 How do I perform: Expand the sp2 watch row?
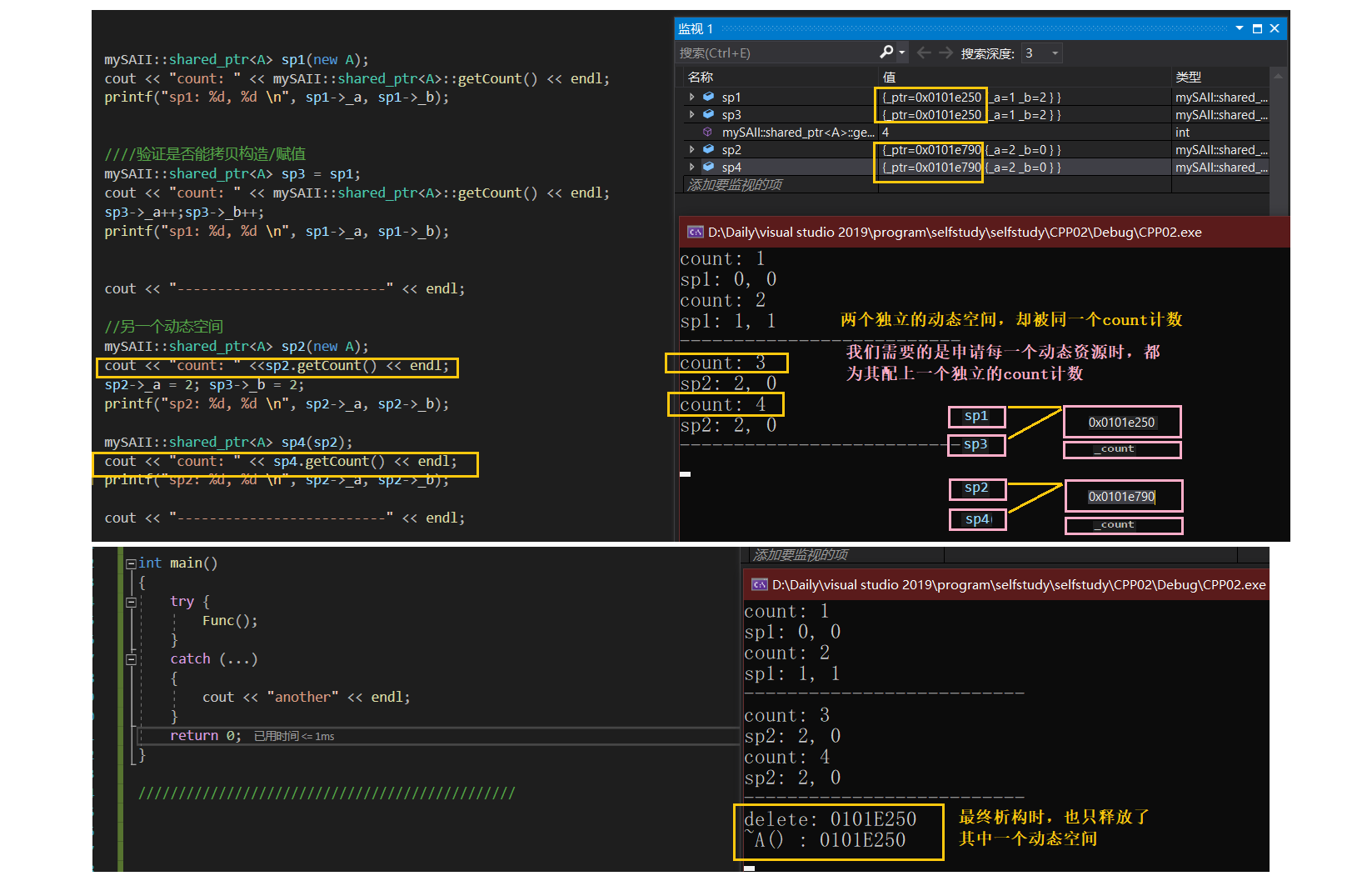tap(691, 150)
